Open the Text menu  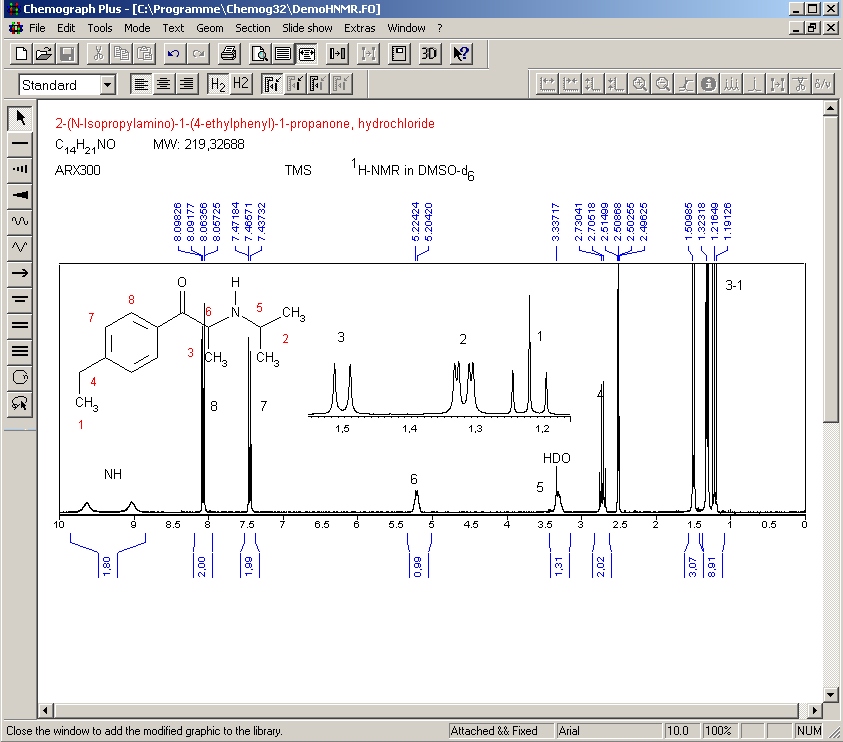click(173, 28)
